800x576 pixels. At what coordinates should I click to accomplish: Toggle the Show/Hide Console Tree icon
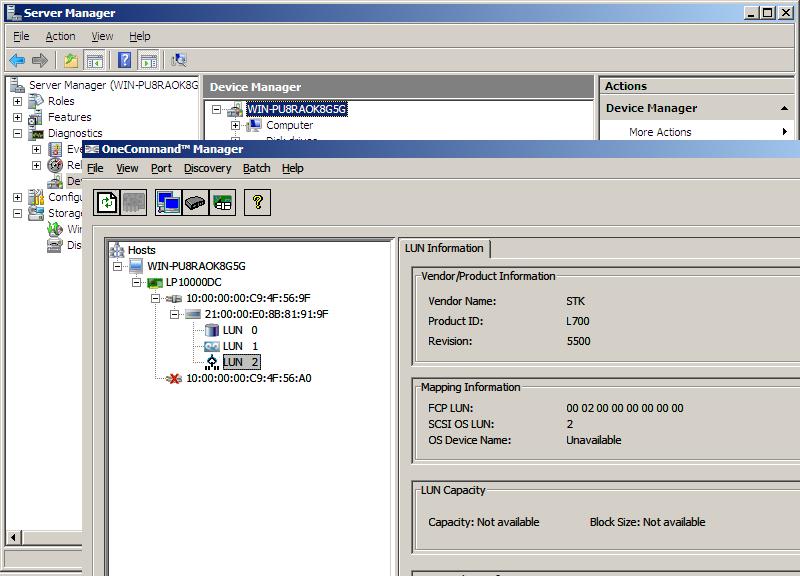pyautogui.click(x=94, y=60)
